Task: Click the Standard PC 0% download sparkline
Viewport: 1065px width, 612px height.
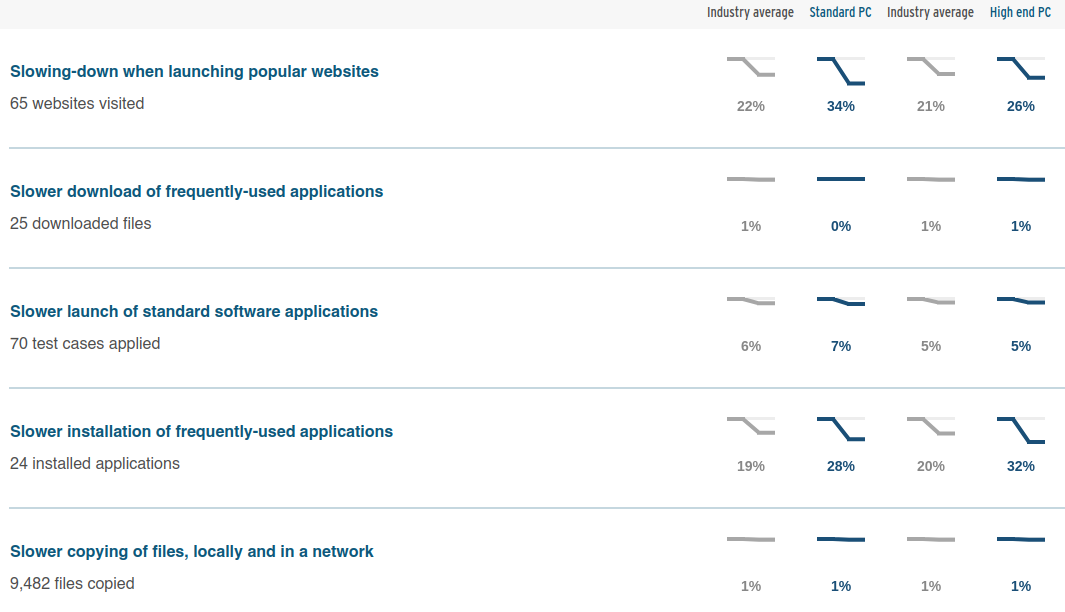Action: pos(841,179)
